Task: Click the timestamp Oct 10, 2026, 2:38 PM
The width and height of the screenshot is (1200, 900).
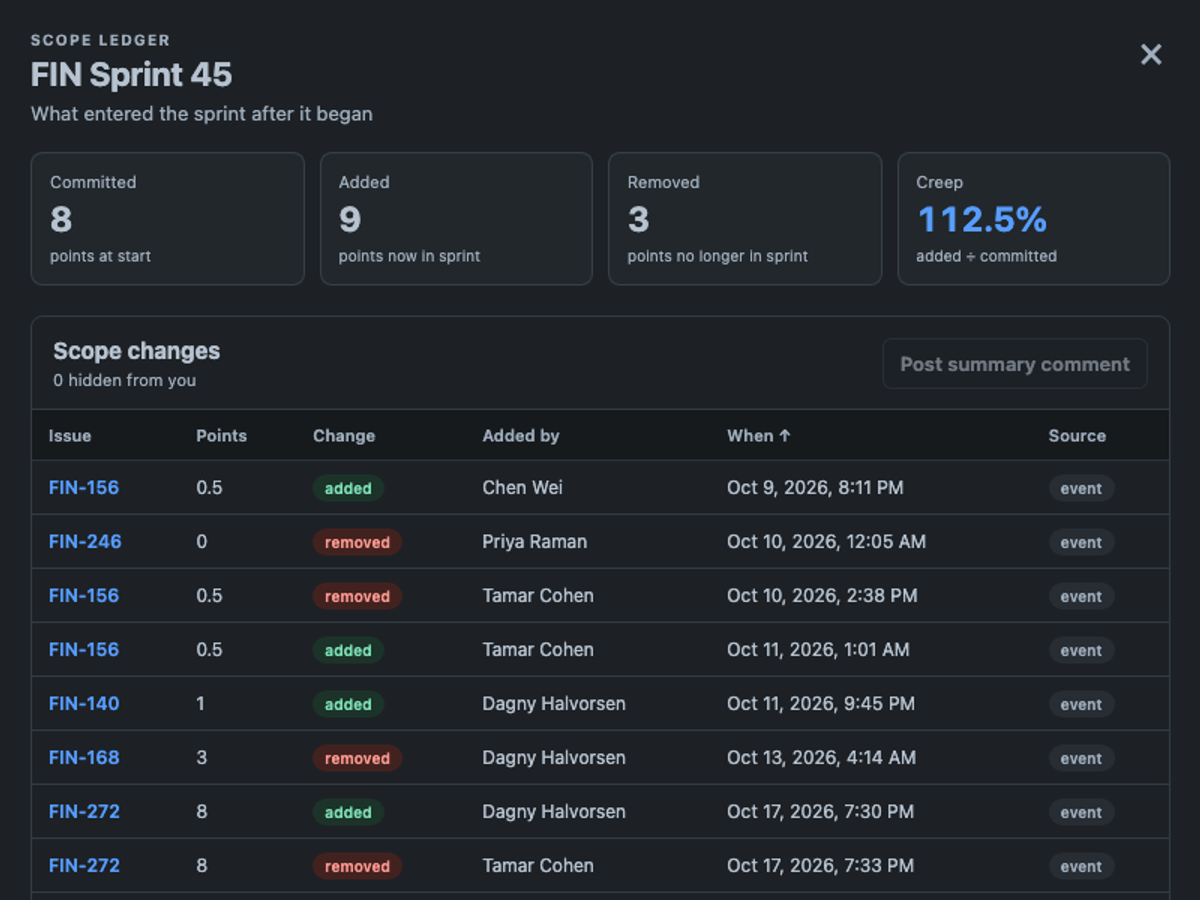Action: pyautogui.click(x=822, y=596)
